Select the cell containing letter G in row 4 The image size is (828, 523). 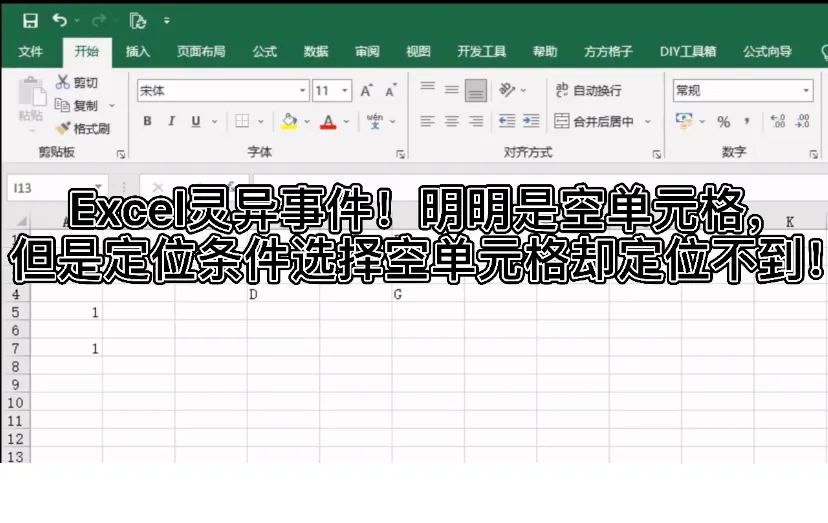428,294
